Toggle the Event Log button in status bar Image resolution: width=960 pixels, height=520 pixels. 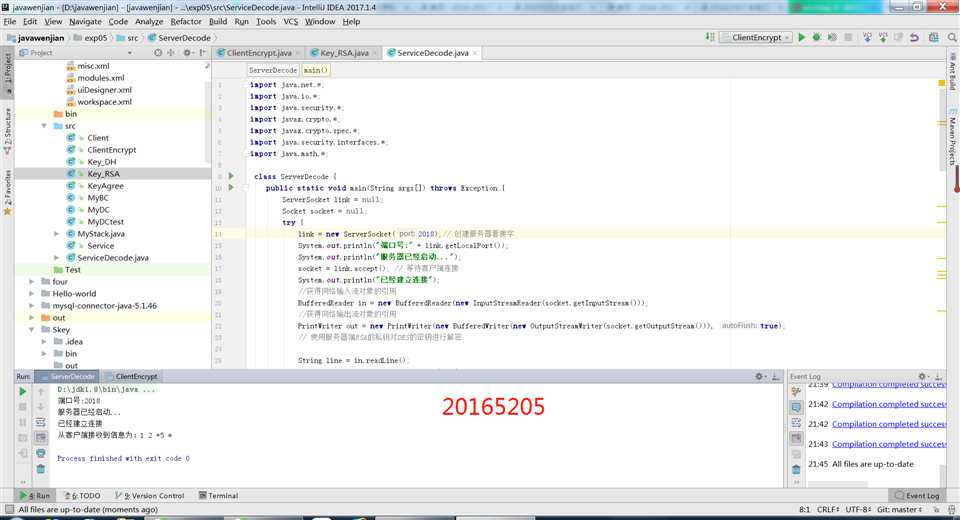(917, 496)
